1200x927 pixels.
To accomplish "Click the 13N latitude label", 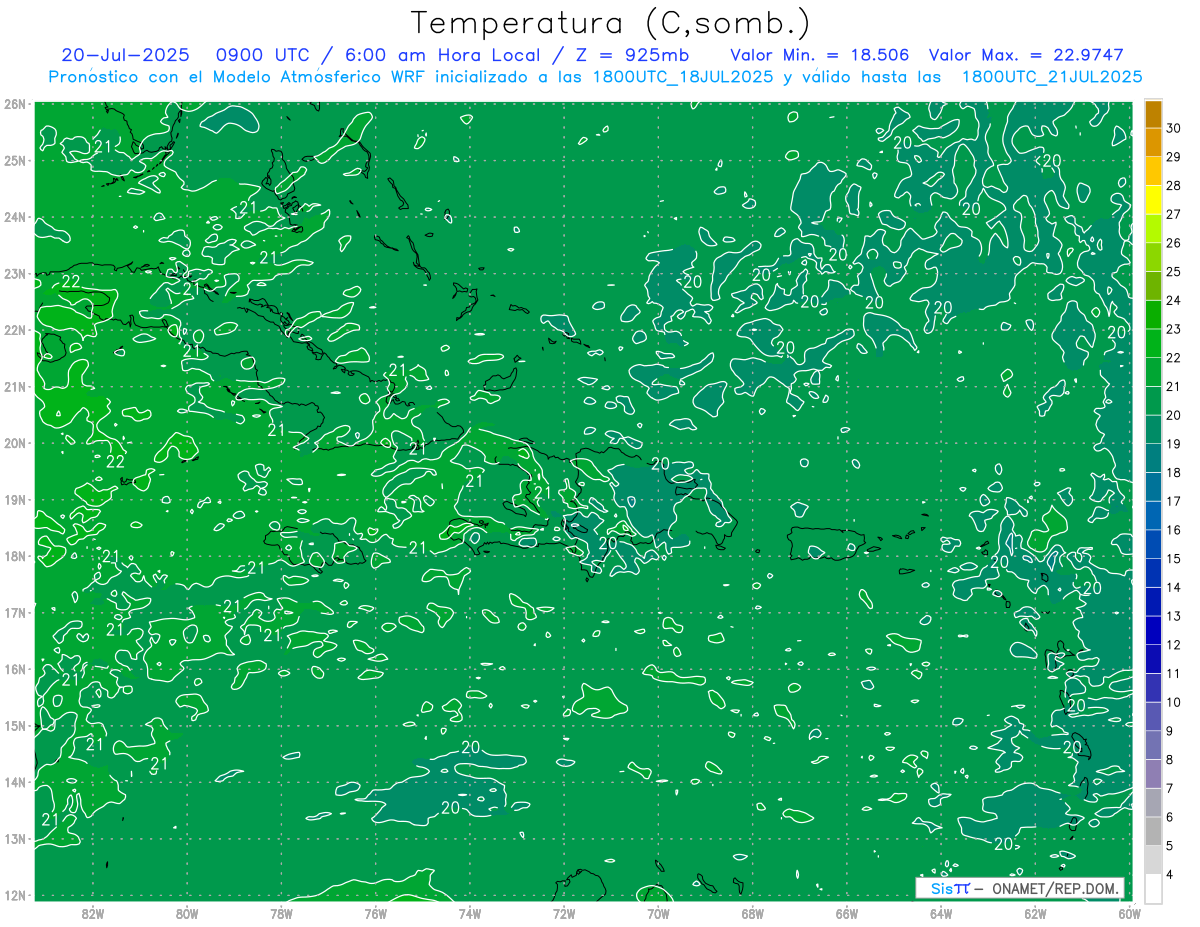I will [x=14, y=839].
